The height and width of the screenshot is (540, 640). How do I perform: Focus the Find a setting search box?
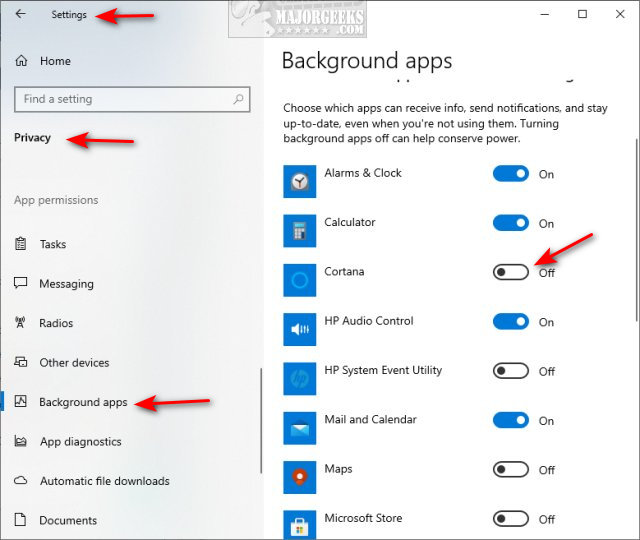(x=132, y=99)
